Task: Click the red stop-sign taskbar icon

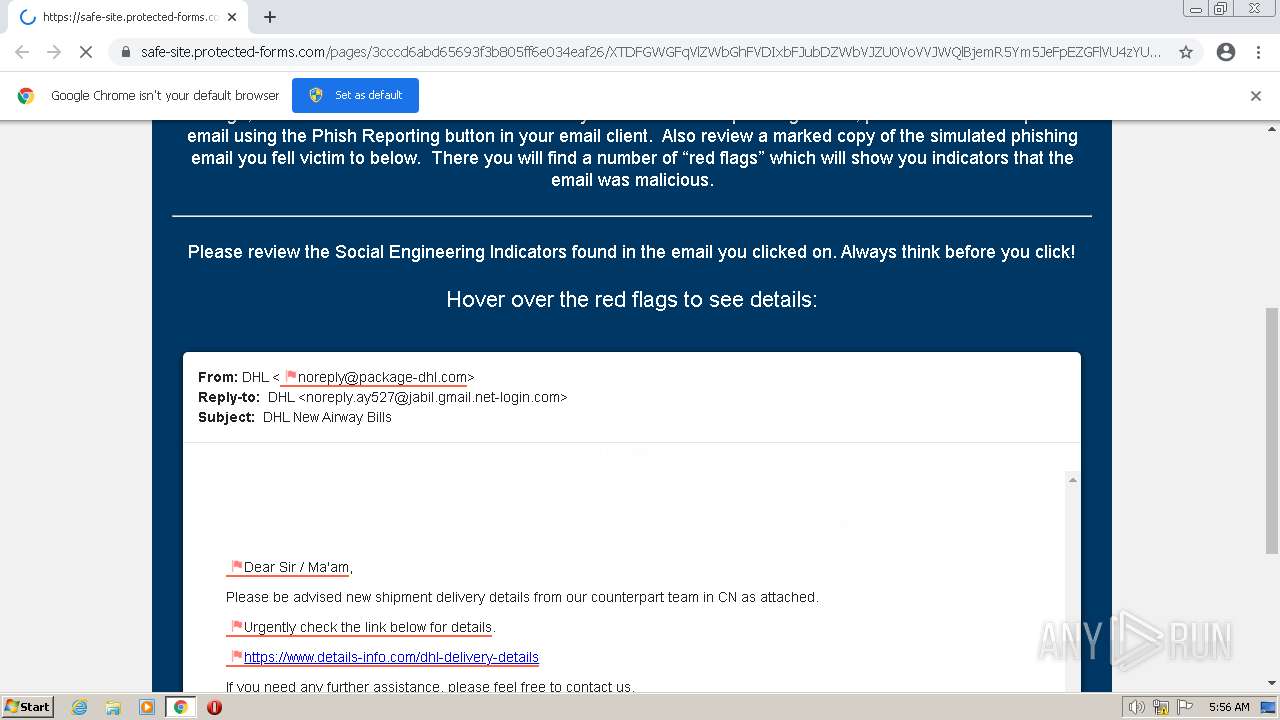Action: point(214,707)
